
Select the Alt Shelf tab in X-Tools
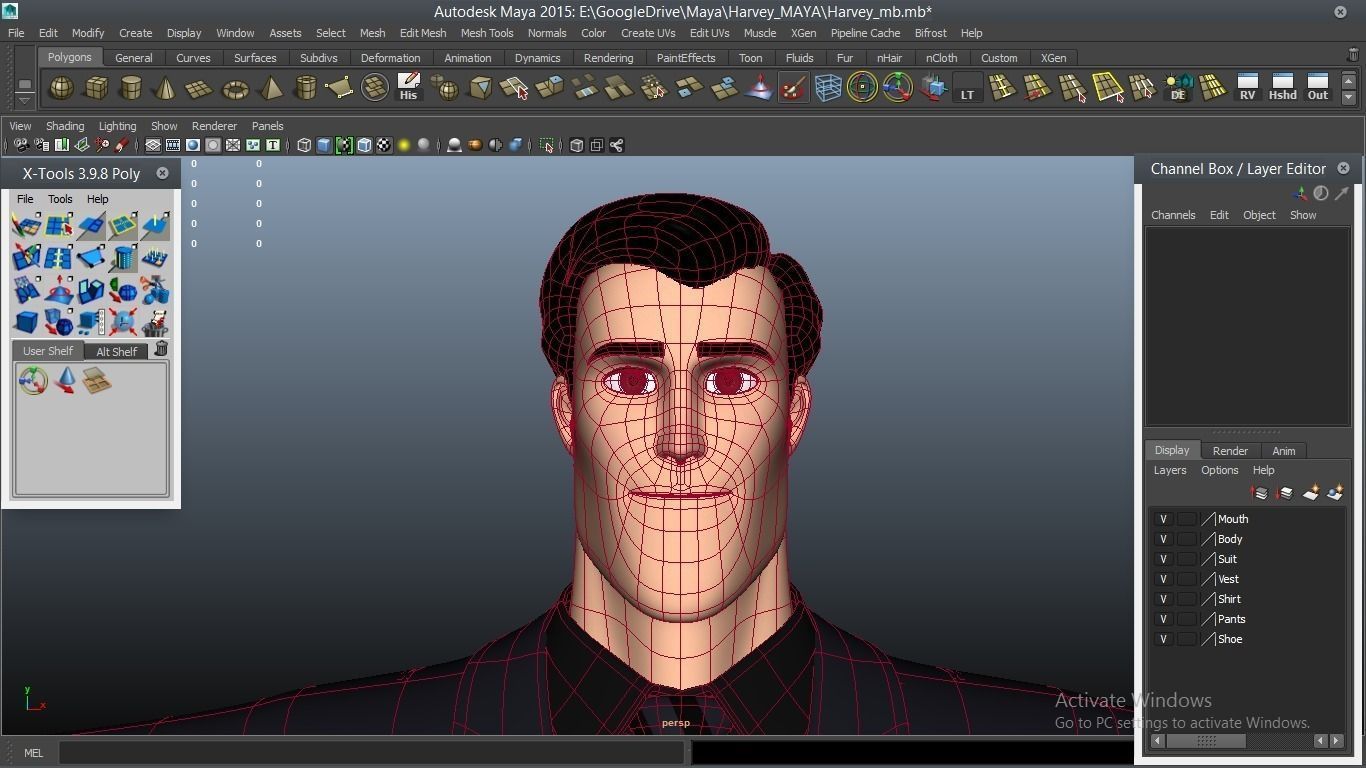(116, 351)
